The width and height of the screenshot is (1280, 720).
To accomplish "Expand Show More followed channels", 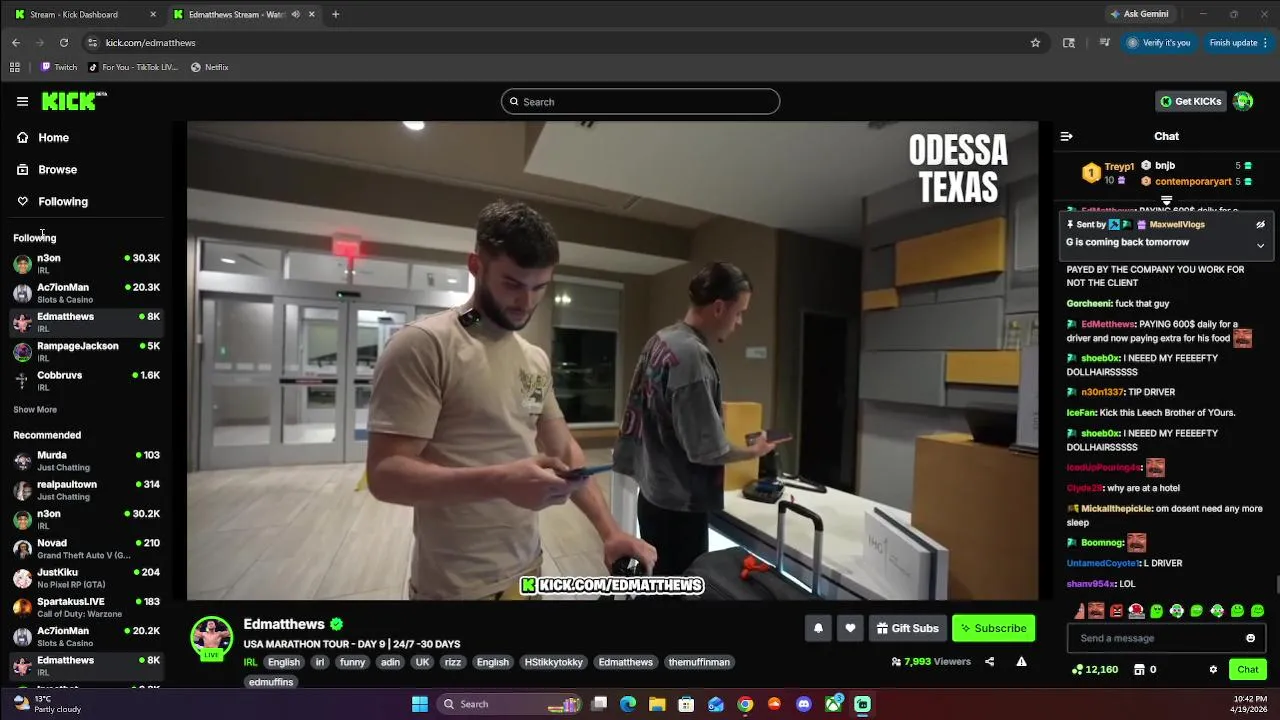I will point(35,410).
